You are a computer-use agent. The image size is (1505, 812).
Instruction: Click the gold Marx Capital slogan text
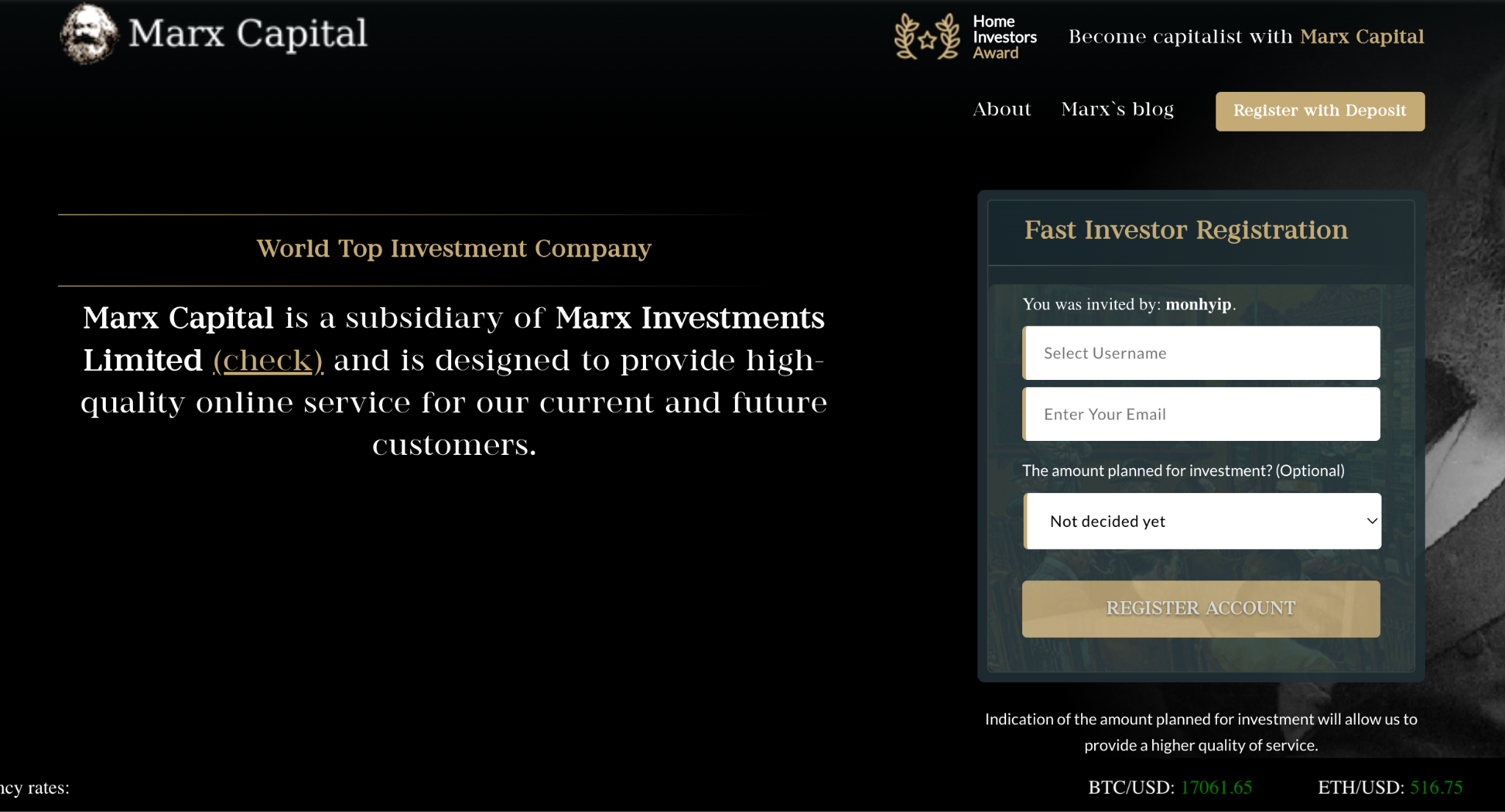(x=1362, y=37)
